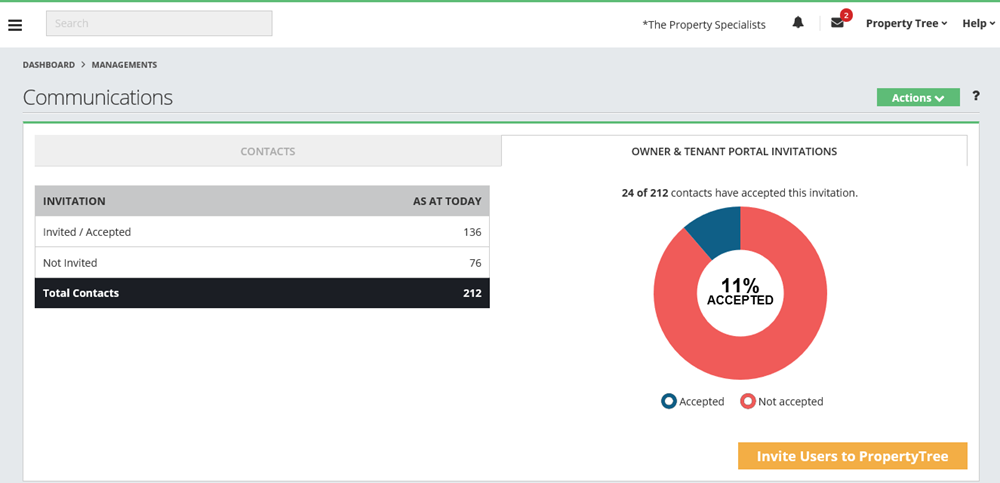Open the notifications bell
1000x483 pixels.
click(798, 23)
